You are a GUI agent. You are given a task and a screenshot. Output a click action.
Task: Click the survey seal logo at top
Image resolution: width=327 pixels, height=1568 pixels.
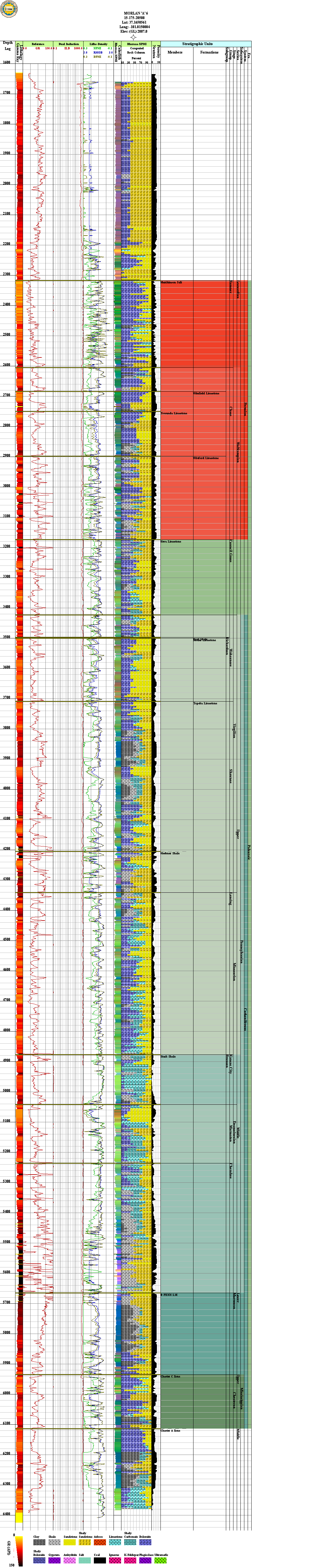tap(9, 9)
